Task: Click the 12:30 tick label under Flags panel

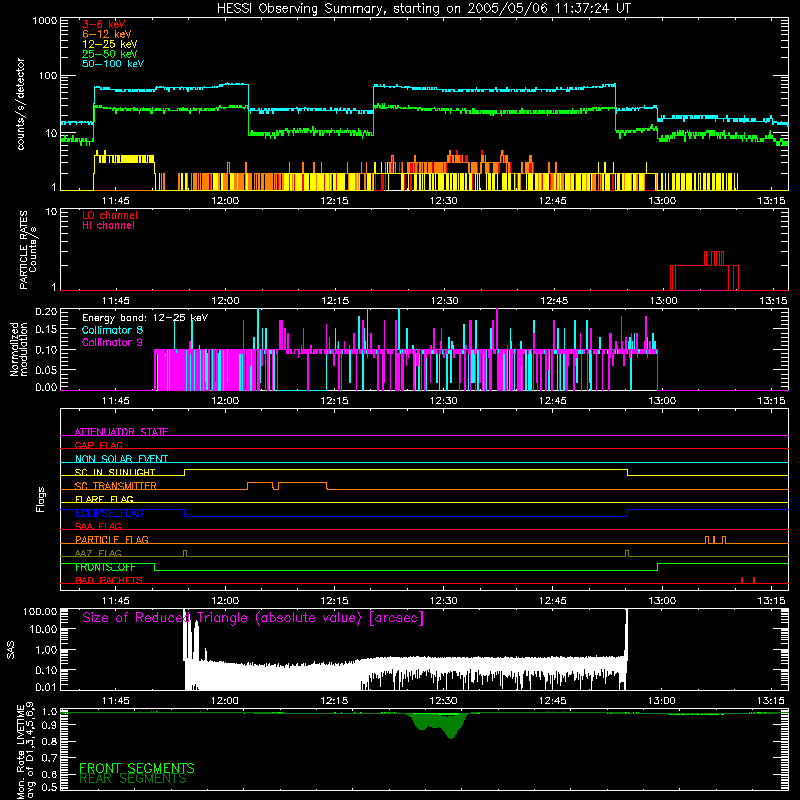Action: [x=443, y=601]
